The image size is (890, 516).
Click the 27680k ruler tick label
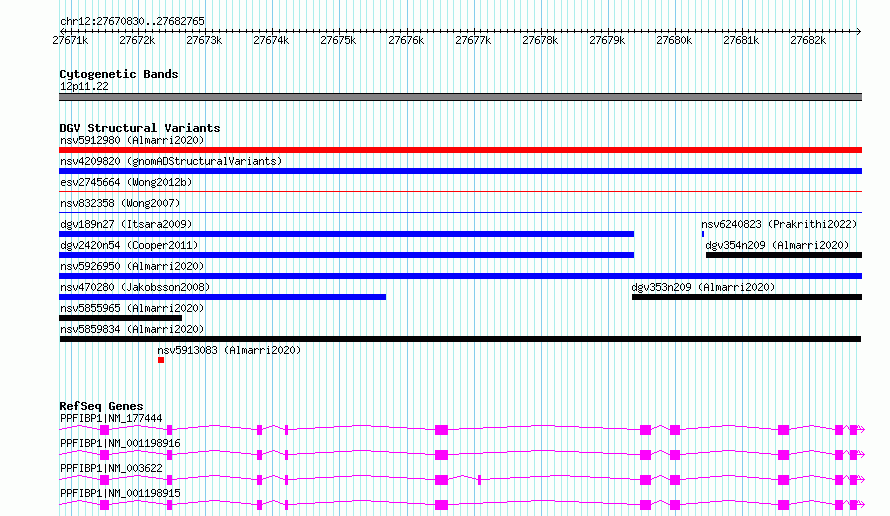click(x=674, y=40)
